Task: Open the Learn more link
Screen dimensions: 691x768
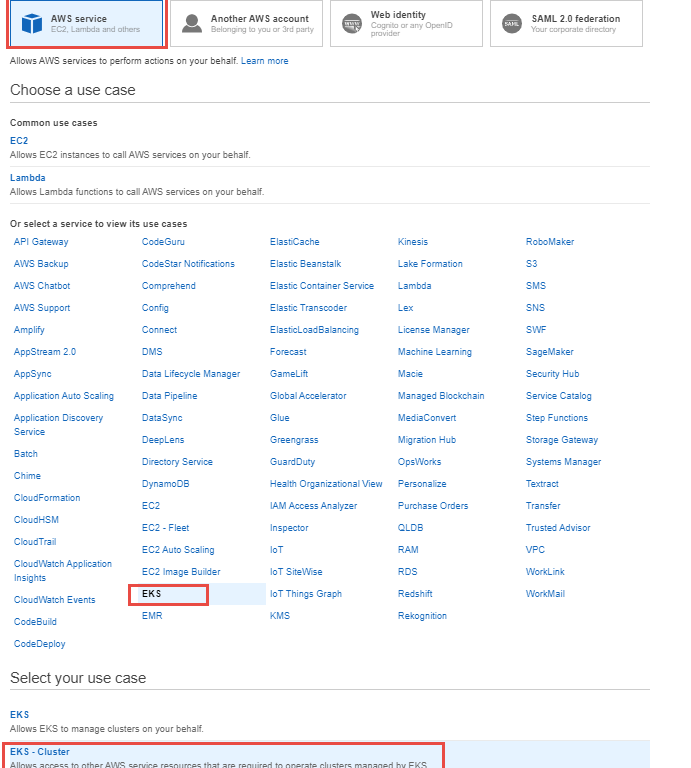Action: click(264, 61)
